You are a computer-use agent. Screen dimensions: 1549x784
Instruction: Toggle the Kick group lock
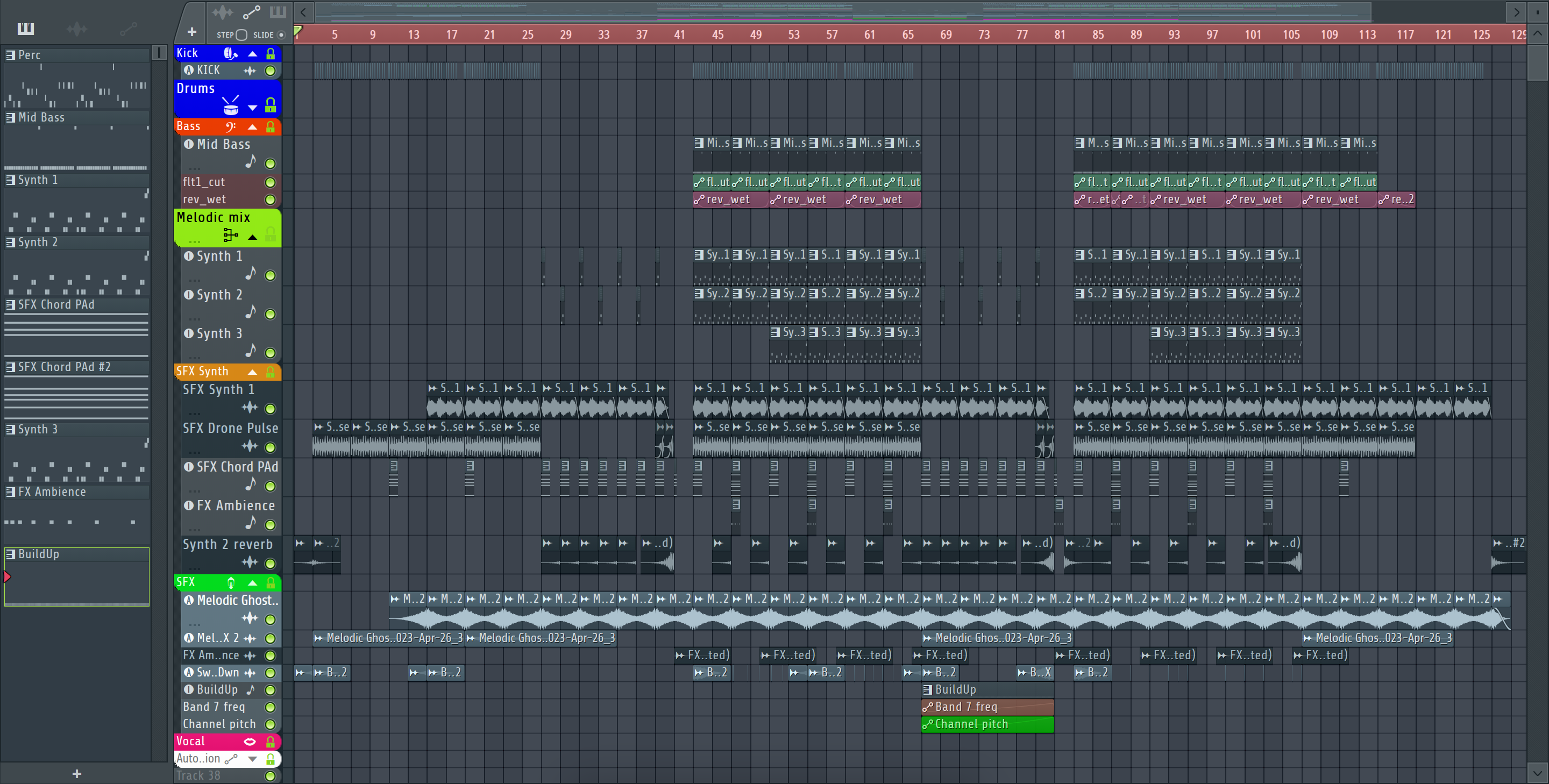click(271, 54)
